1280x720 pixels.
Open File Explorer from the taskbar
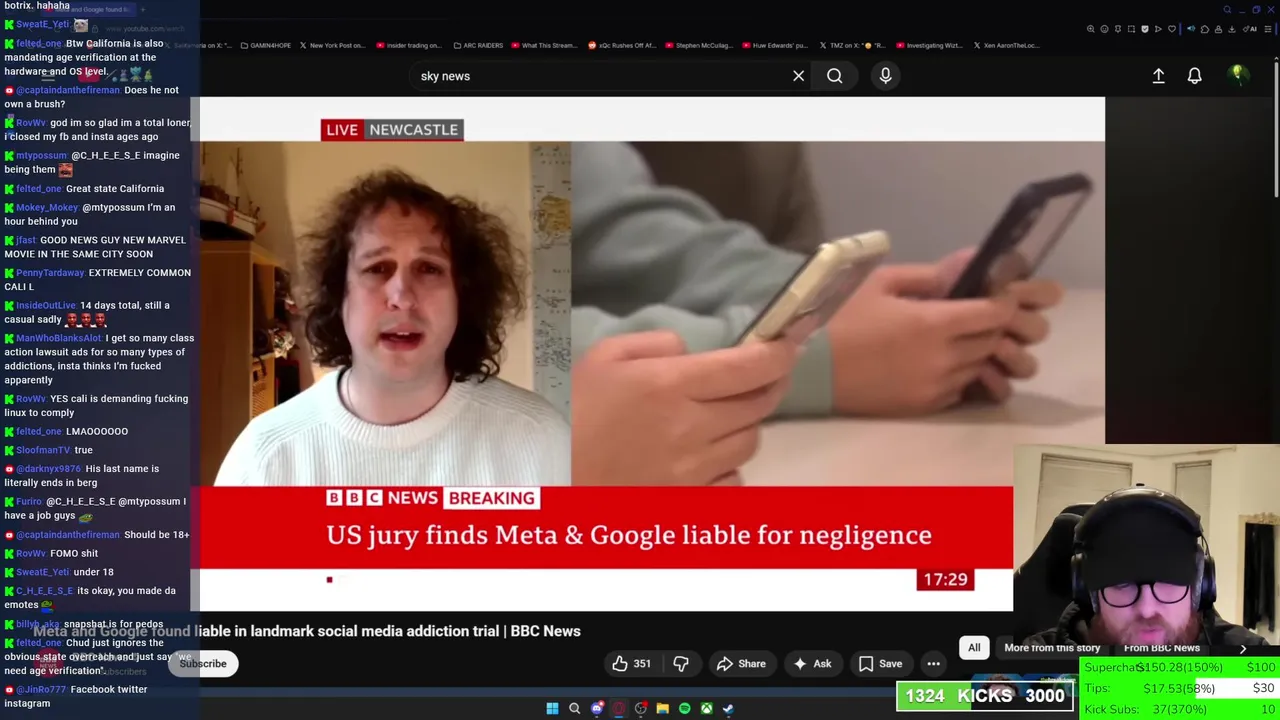point(662,709)
